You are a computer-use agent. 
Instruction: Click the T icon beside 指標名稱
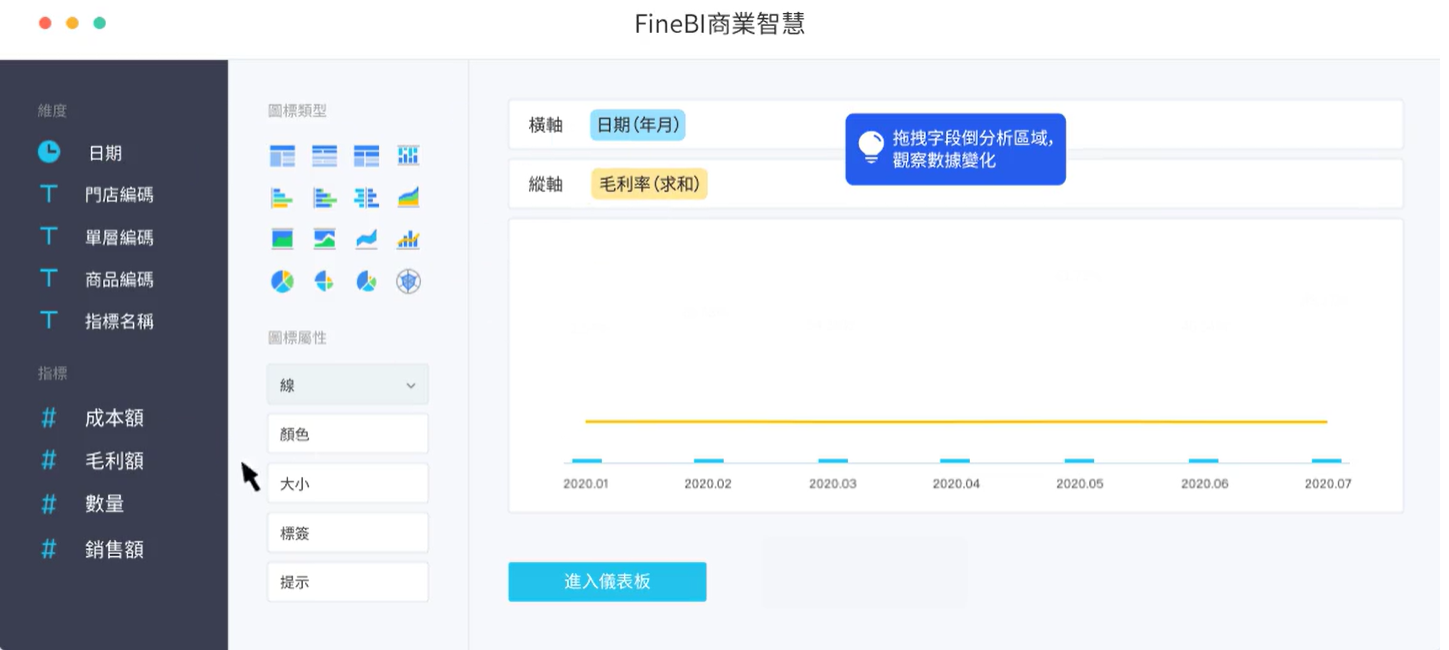pyautogui.click(x=48, y=321)
